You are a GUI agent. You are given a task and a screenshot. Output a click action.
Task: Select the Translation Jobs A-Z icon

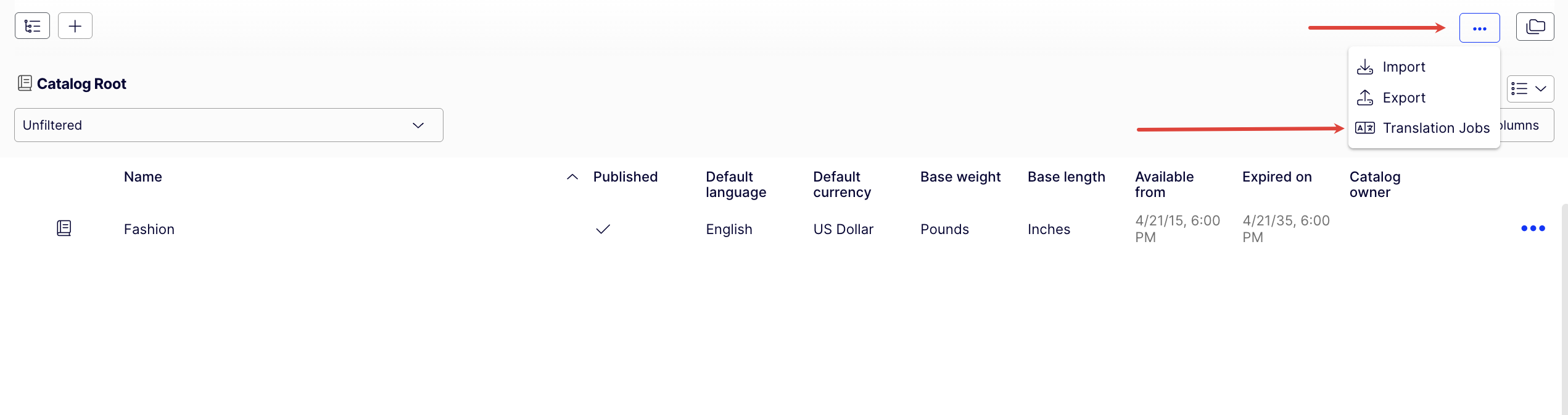[x=1364, y=127]
